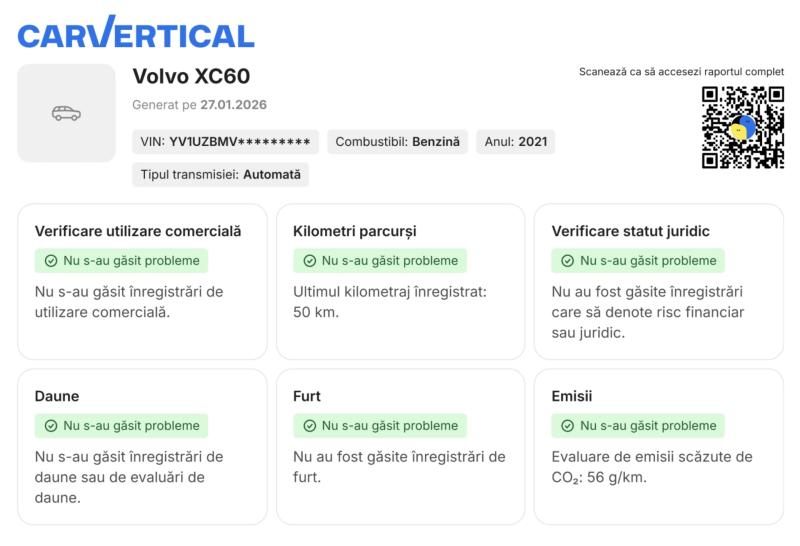Select the Tipul transmisiei: Automată chip

pos(220,174)
